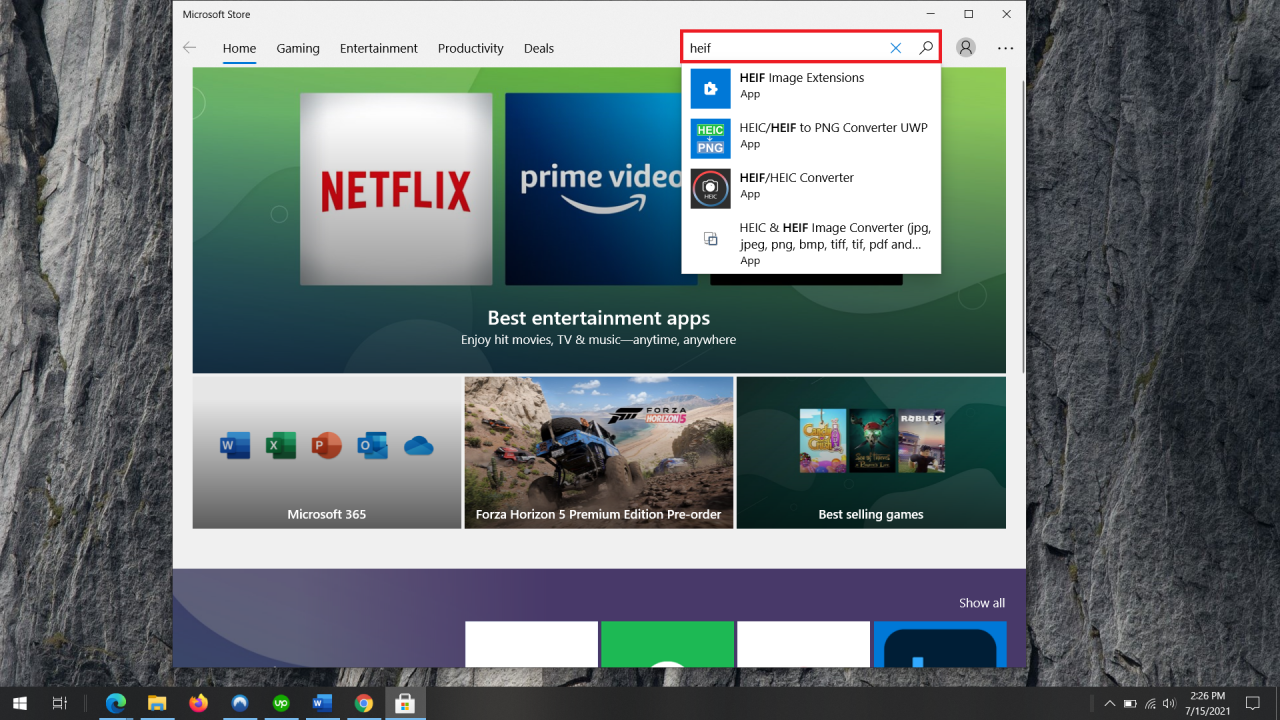Clear the search box with the X icon

point(896,47)
